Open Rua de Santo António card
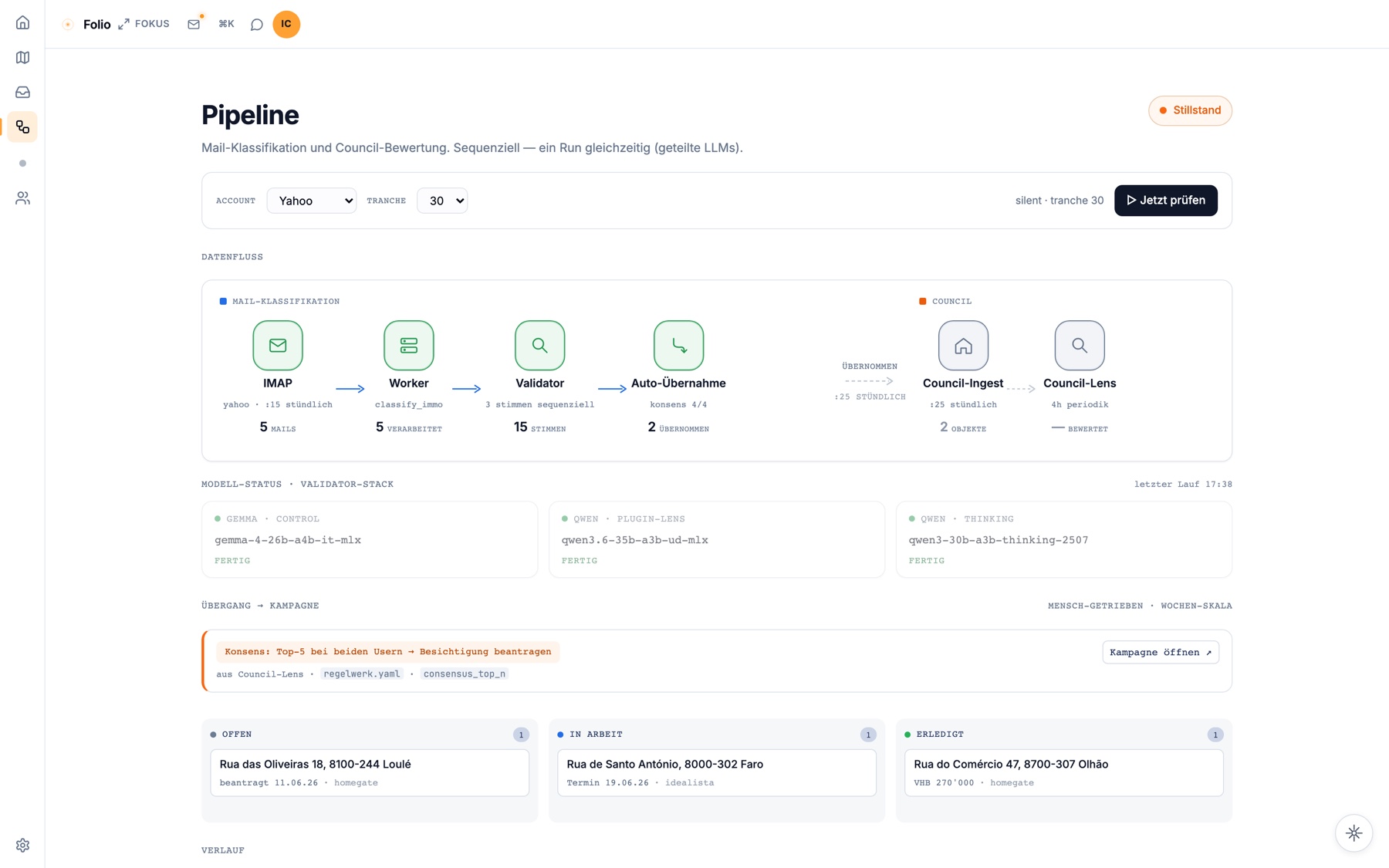The image size is (1389, 868). (x=717, y=772)
